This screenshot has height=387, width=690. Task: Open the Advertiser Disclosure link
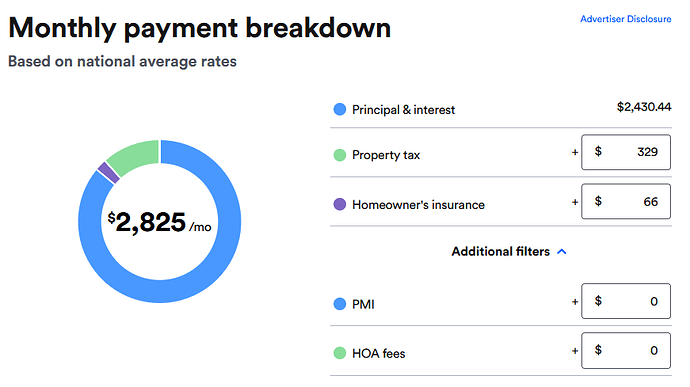tap(625, 19)
